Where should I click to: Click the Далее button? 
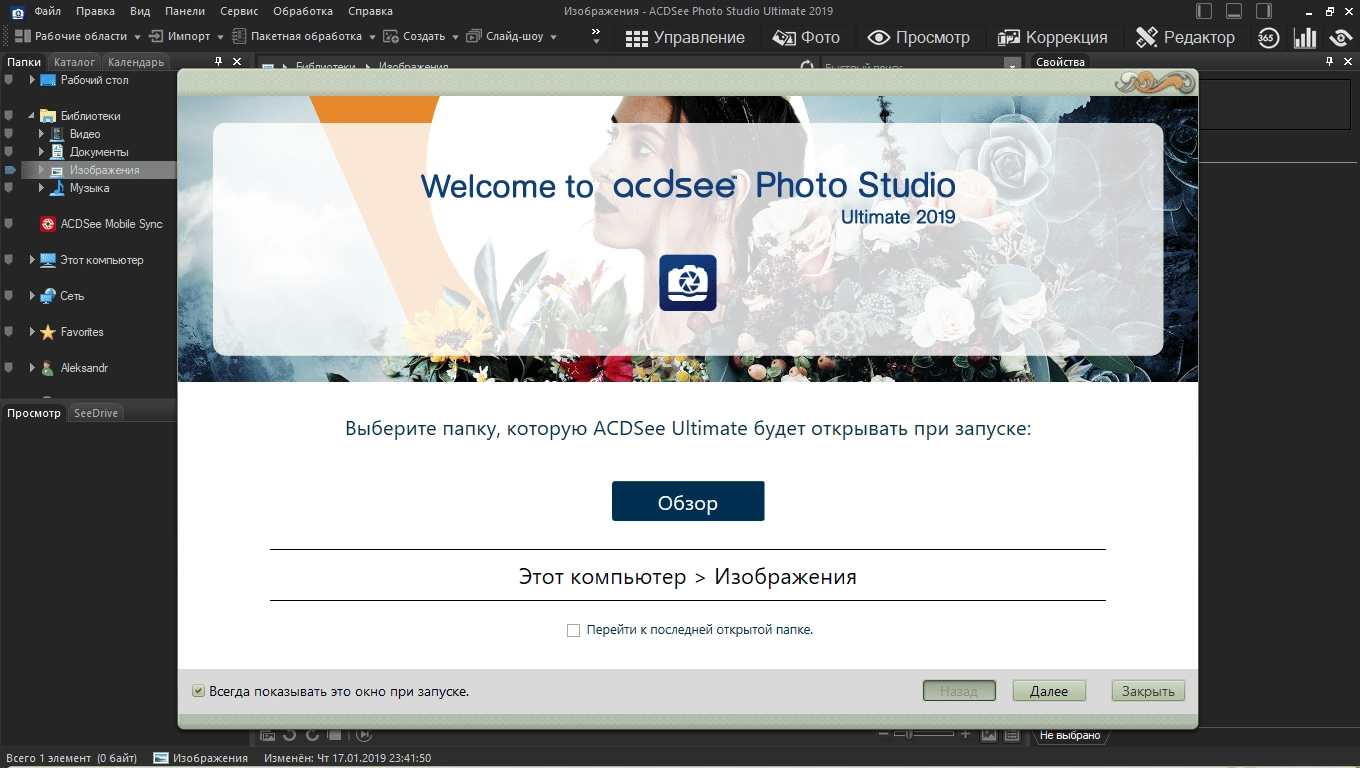[x=1049, y=691]
